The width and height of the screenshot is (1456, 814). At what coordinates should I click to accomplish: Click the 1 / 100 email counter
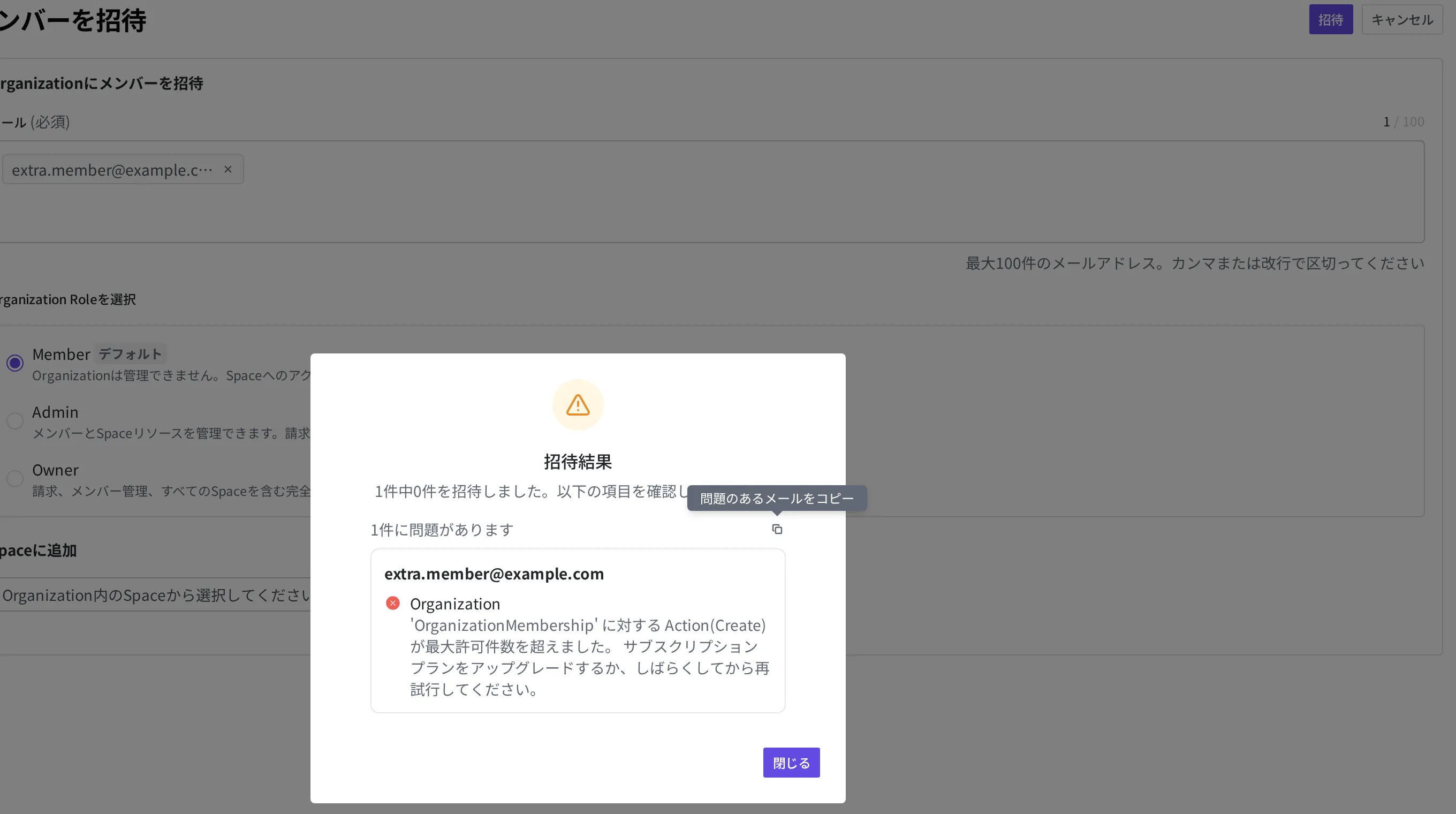pyautogui.click(x=1404, y=122)
